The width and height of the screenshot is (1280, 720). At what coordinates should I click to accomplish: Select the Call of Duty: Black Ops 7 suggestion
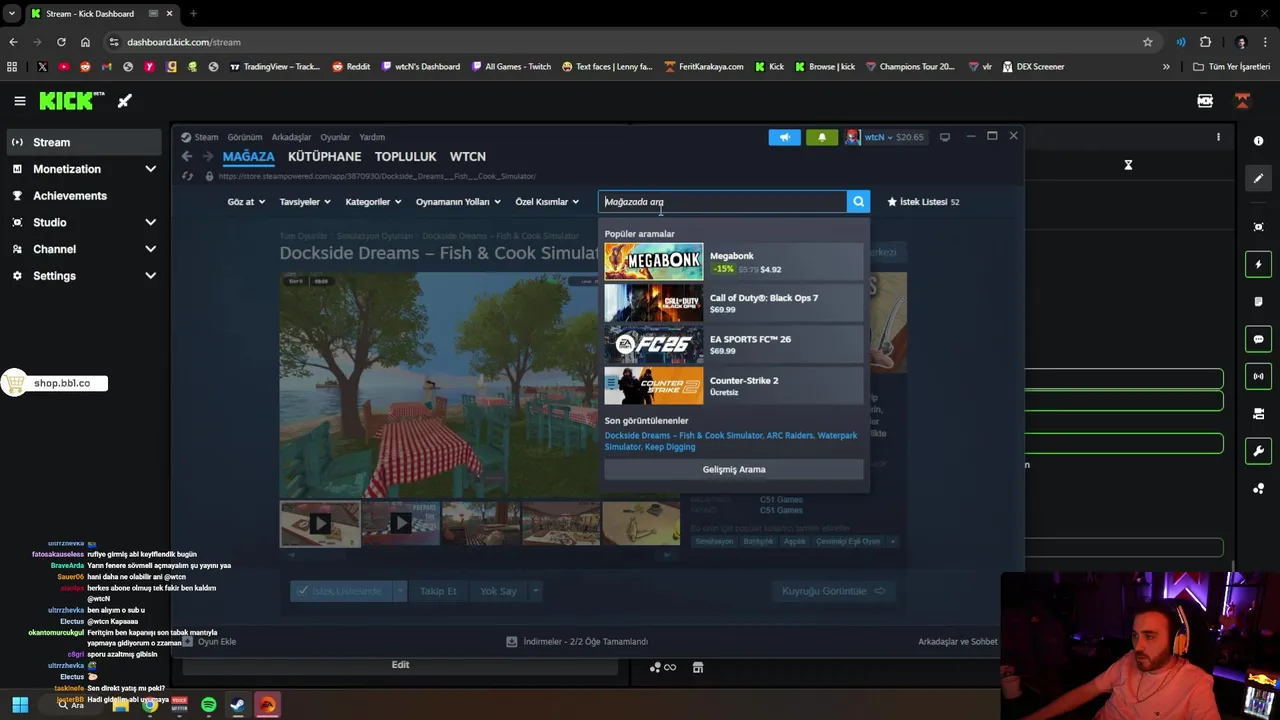pyautogui.click(x=734, y=303)
